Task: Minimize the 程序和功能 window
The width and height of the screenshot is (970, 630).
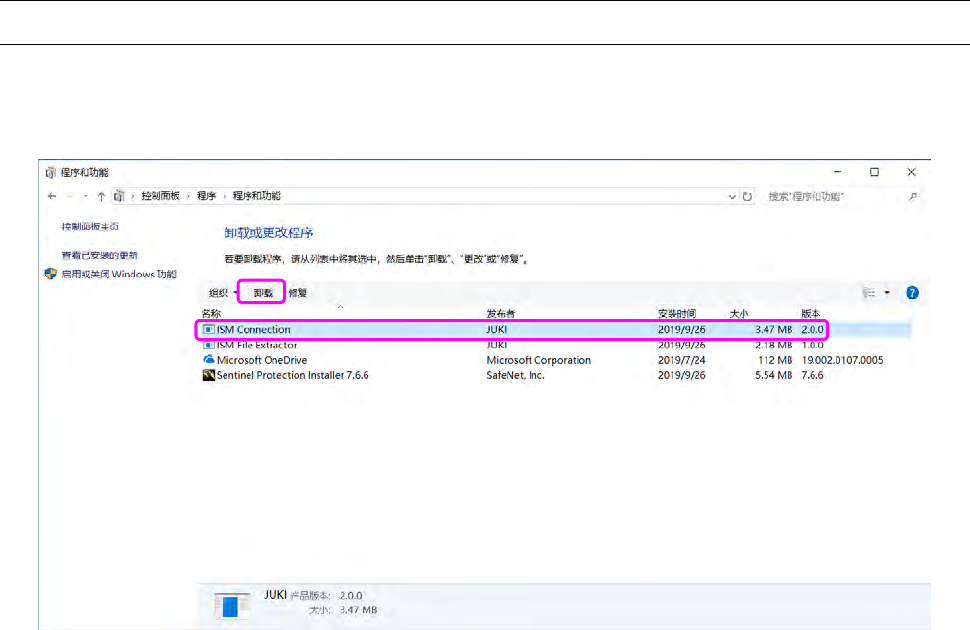Action: [x=837, y=172]
